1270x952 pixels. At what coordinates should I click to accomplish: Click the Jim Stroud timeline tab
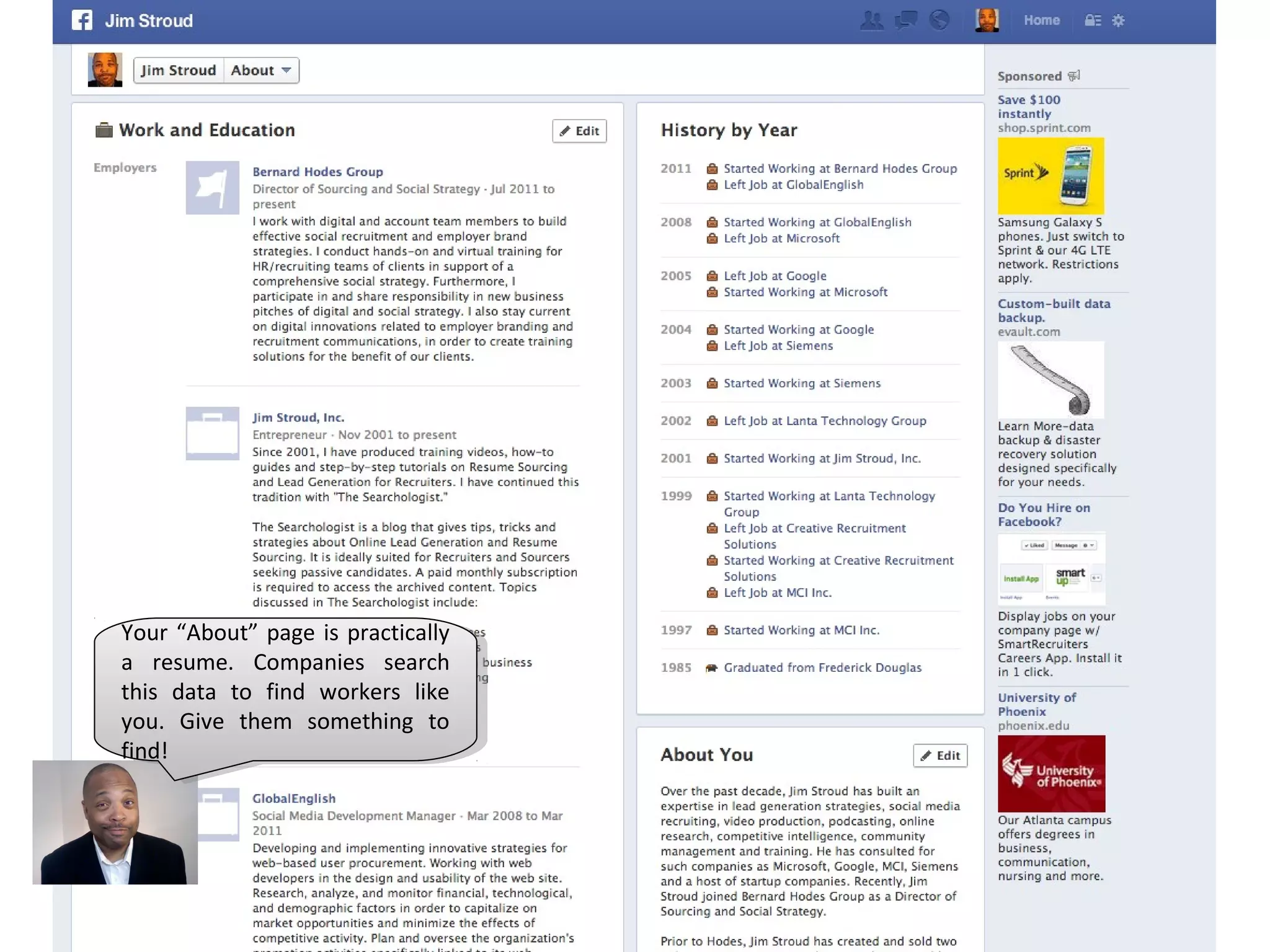coord(179,70)
